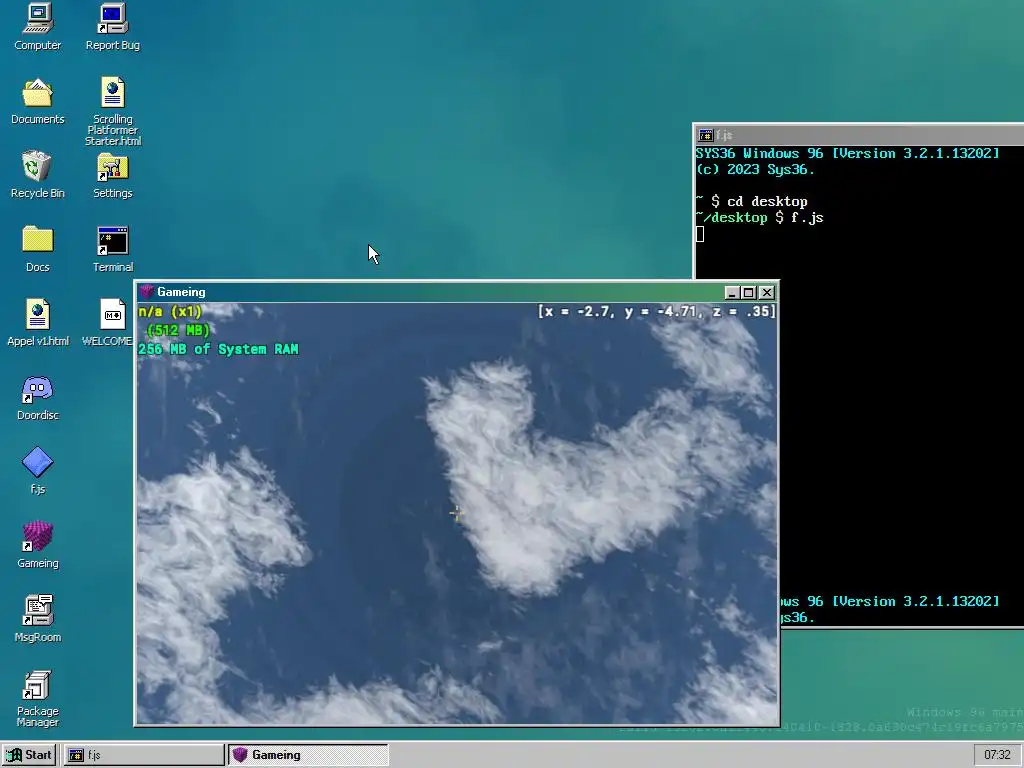1024x768 pixels.
Task: Open the Settings desktop icon
Action: click(112, 175)
